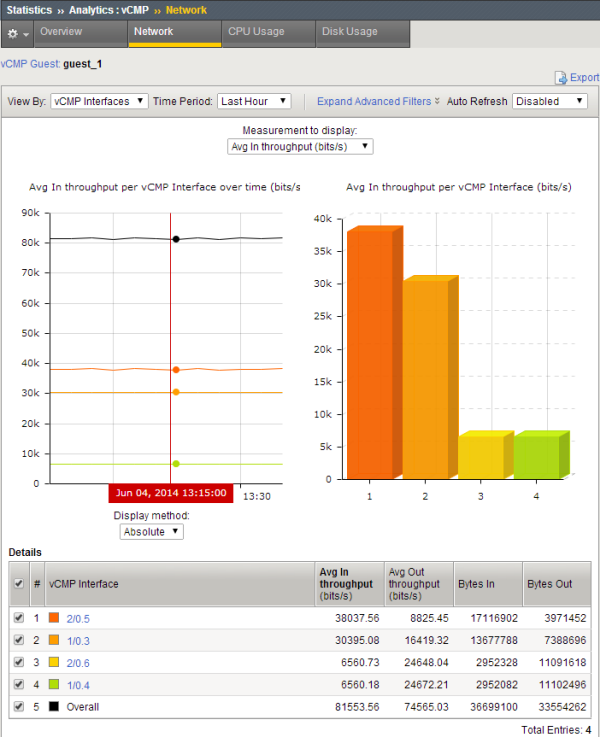This screenshot has height=737, width=600.
Task: Open the Overview tab
Action: (61, 32)
